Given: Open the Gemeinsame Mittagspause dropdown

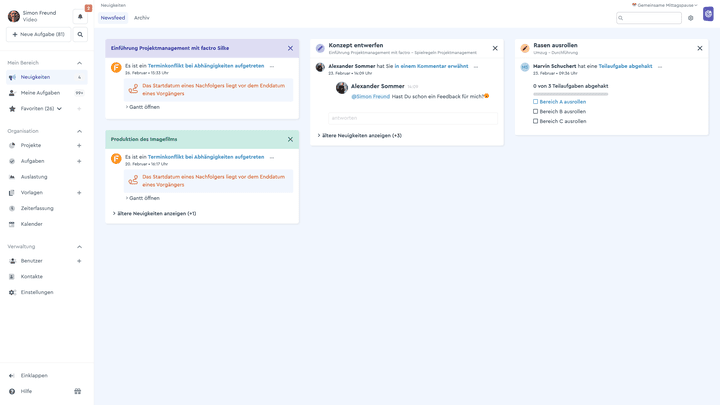Looking at the screenshot, I should (665, 5).
